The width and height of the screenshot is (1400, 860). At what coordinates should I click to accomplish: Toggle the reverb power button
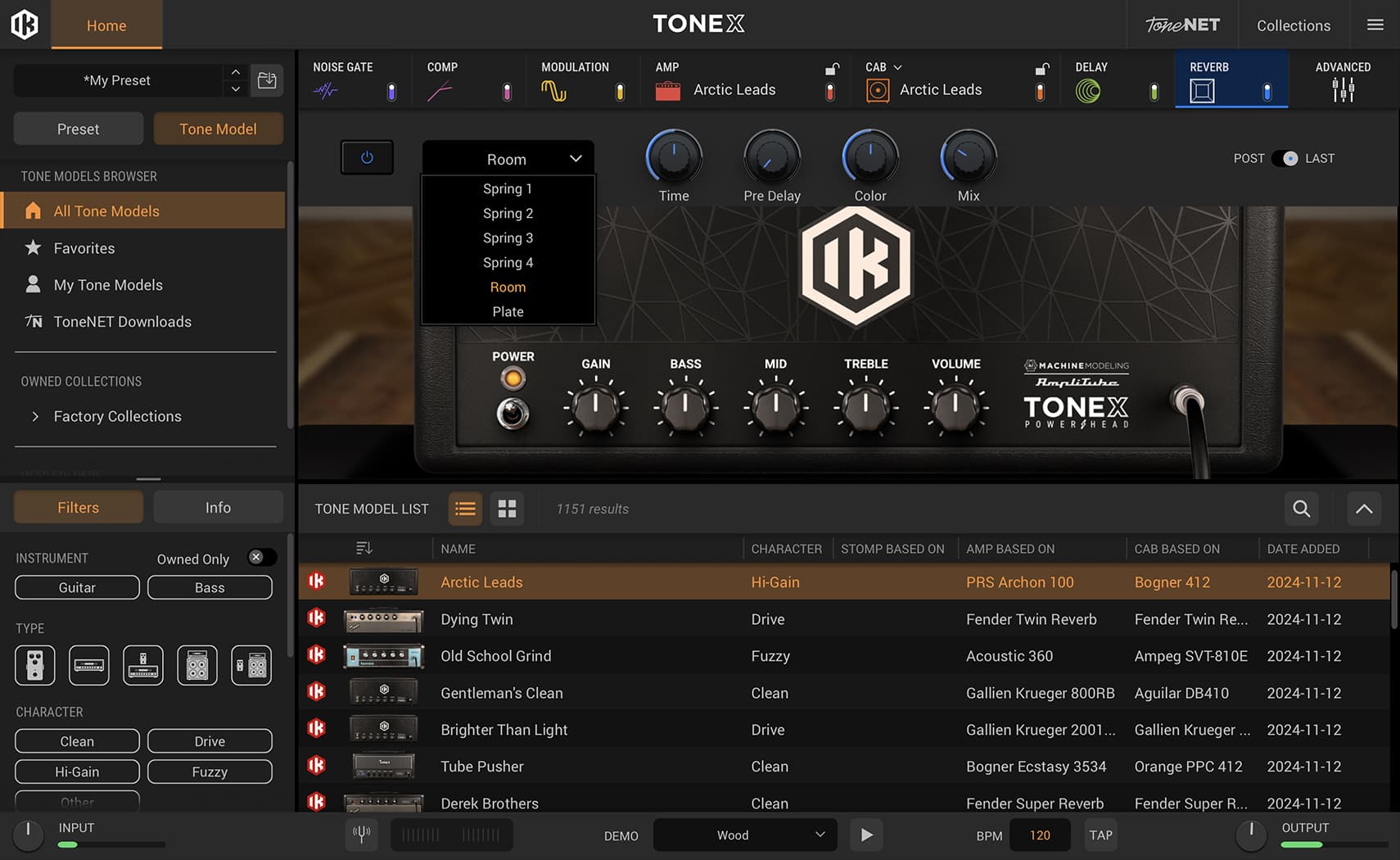coord(367,157)
